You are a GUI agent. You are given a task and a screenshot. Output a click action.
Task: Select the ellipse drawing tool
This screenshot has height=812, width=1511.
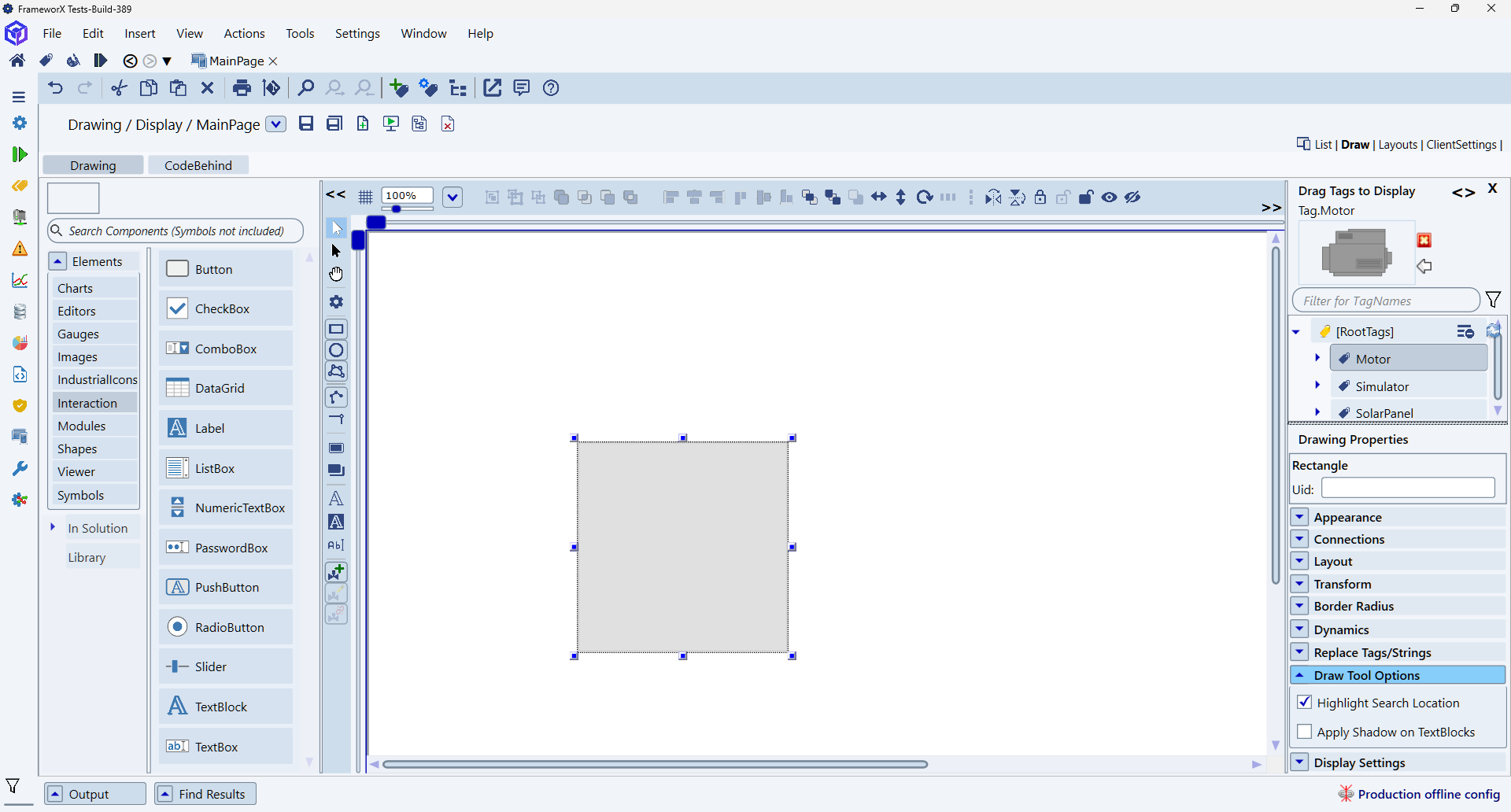click(x=336, y=350)
